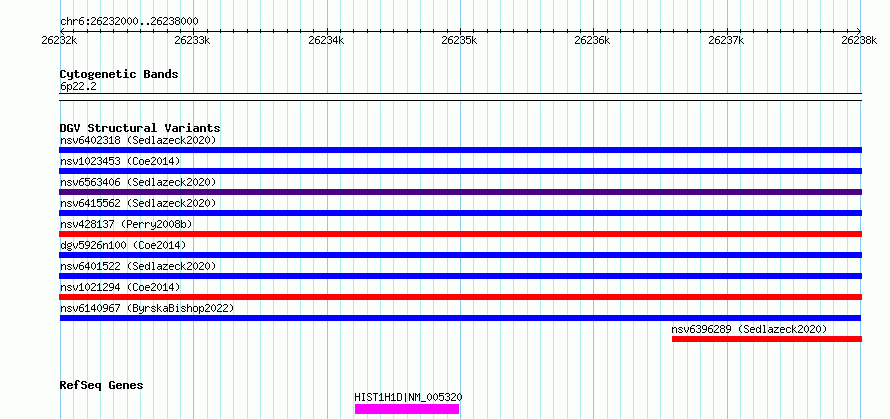Image resolution: width=890 pixels, height=419 pixels.
Task: Open dgv5926n100 (Coe2014) variant label
Action: click(x=123, y=245)
